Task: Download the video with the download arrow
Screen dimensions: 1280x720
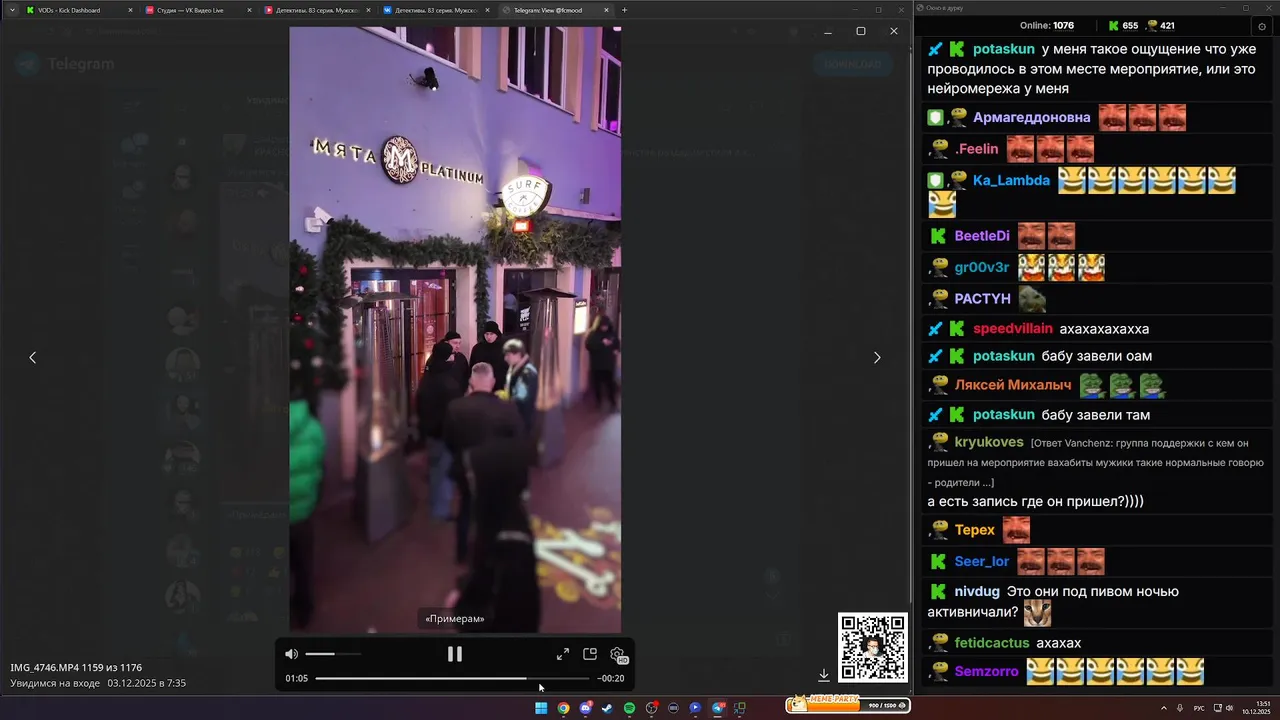Action: (824, 675)
